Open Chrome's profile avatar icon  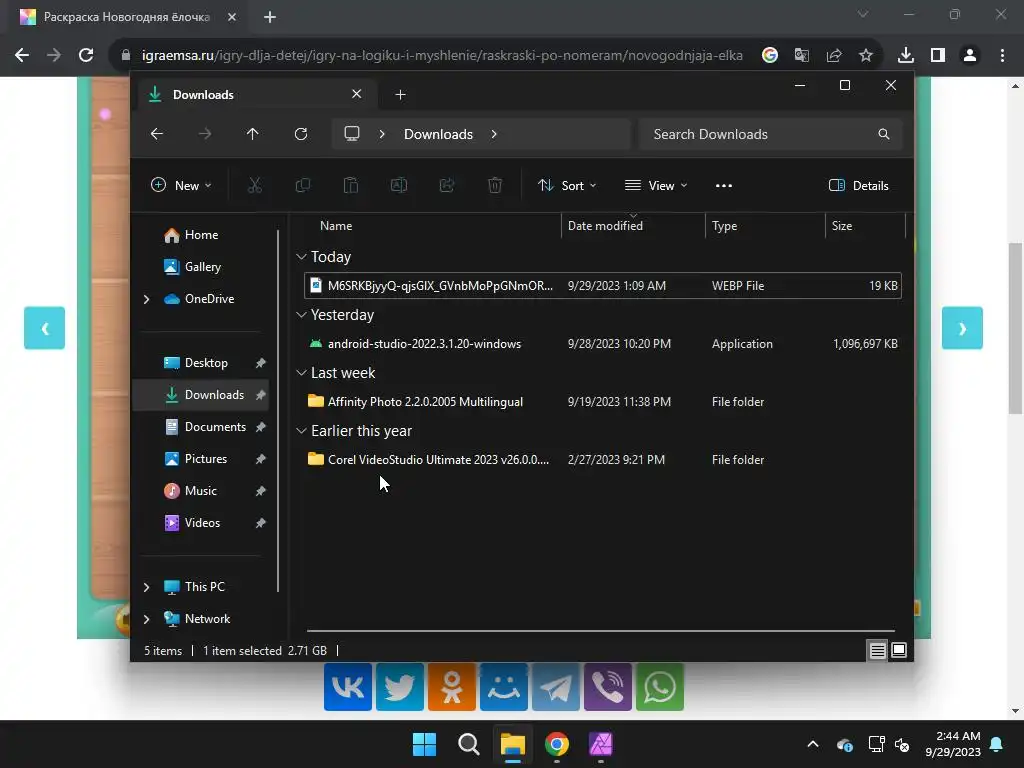point(970,56)
